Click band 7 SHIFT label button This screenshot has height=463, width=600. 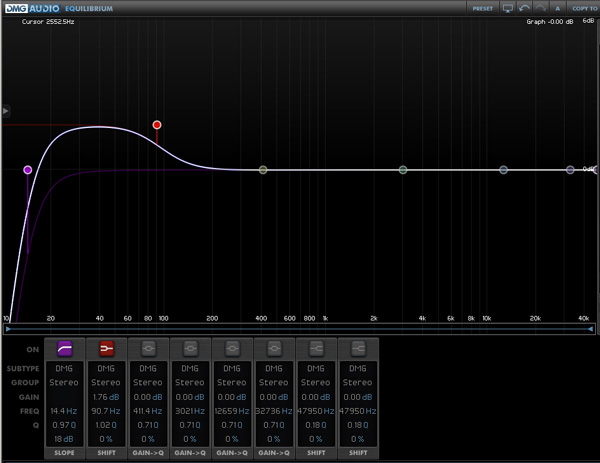(316, 453)
